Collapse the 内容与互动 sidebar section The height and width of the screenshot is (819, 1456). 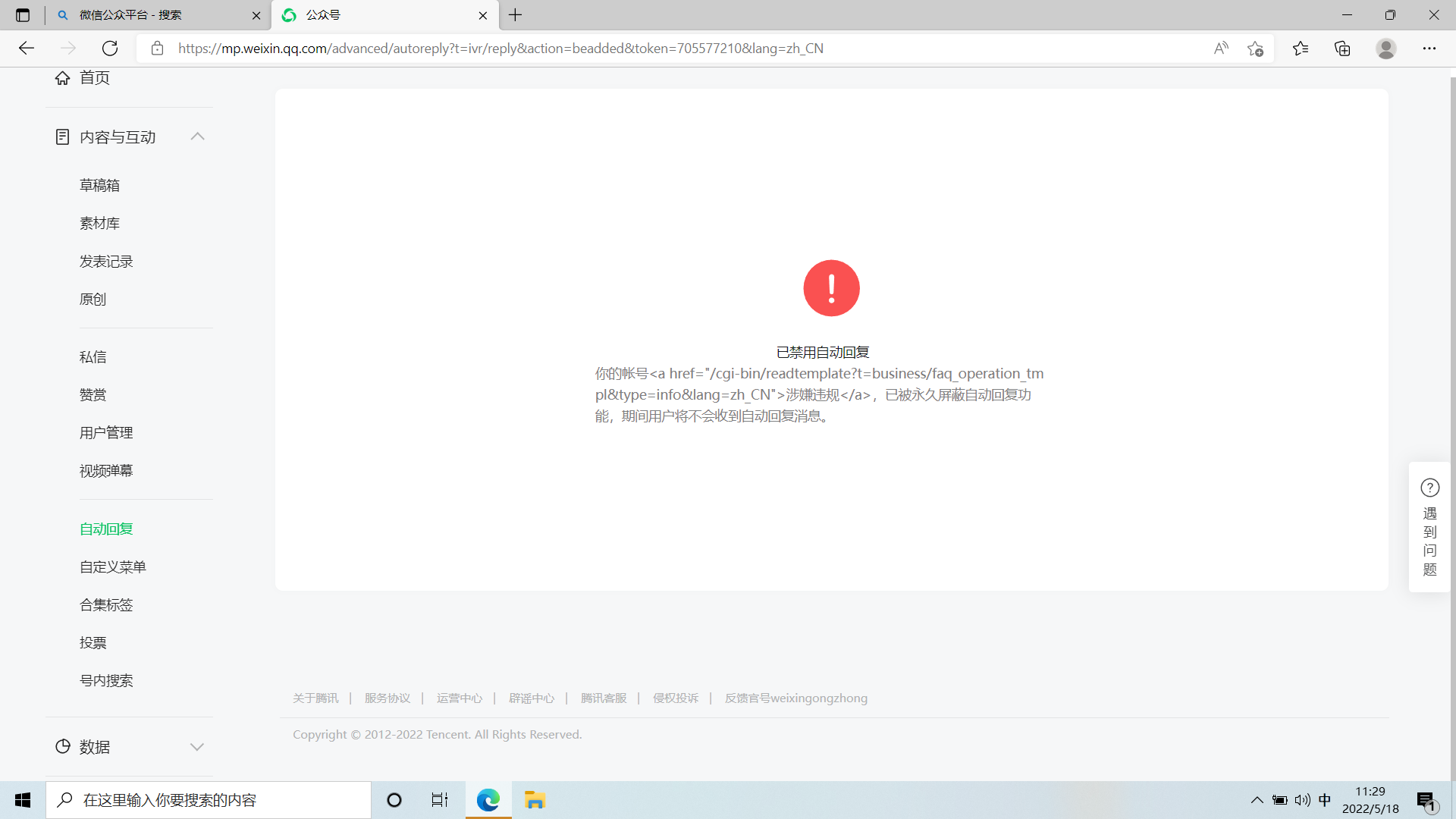click(x=197, y=136)
